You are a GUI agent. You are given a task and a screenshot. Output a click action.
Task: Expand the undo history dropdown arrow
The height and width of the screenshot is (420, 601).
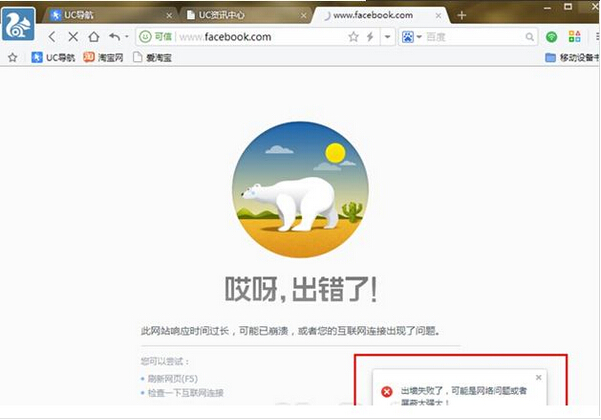point(126,37)
